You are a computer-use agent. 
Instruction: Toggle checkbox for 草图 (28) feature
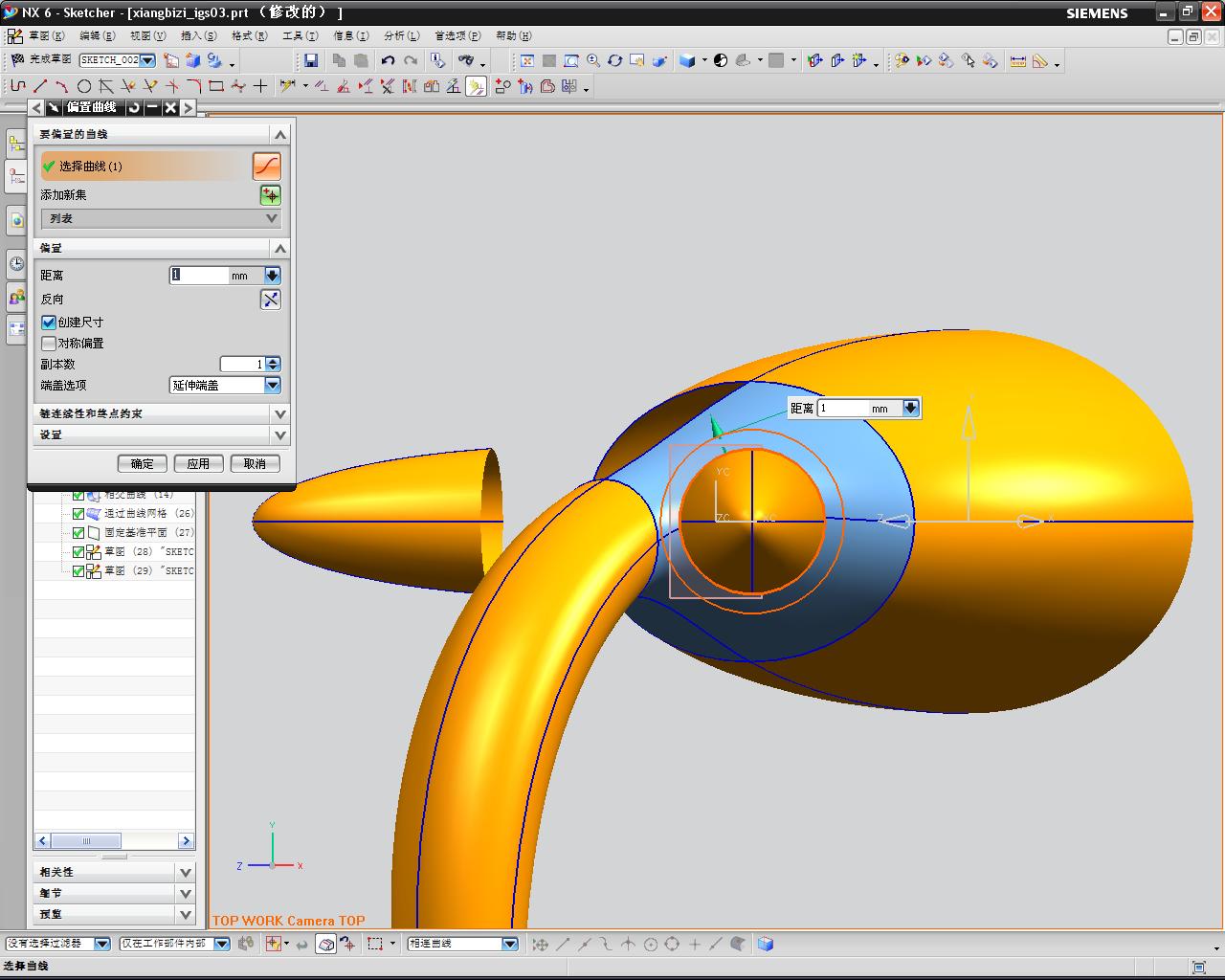78,552
